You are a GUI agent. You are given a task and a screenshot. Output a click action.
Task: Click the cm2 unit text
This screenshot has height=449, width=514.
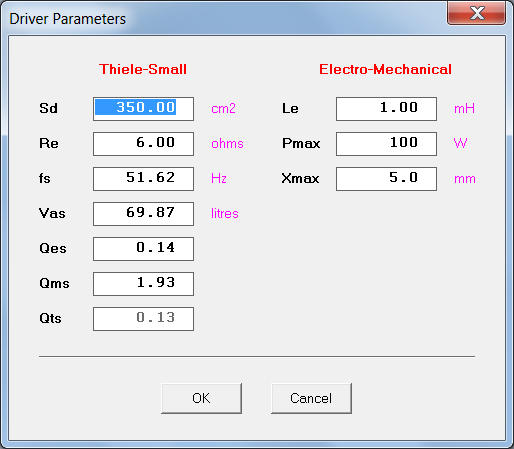tap(223, 109)
